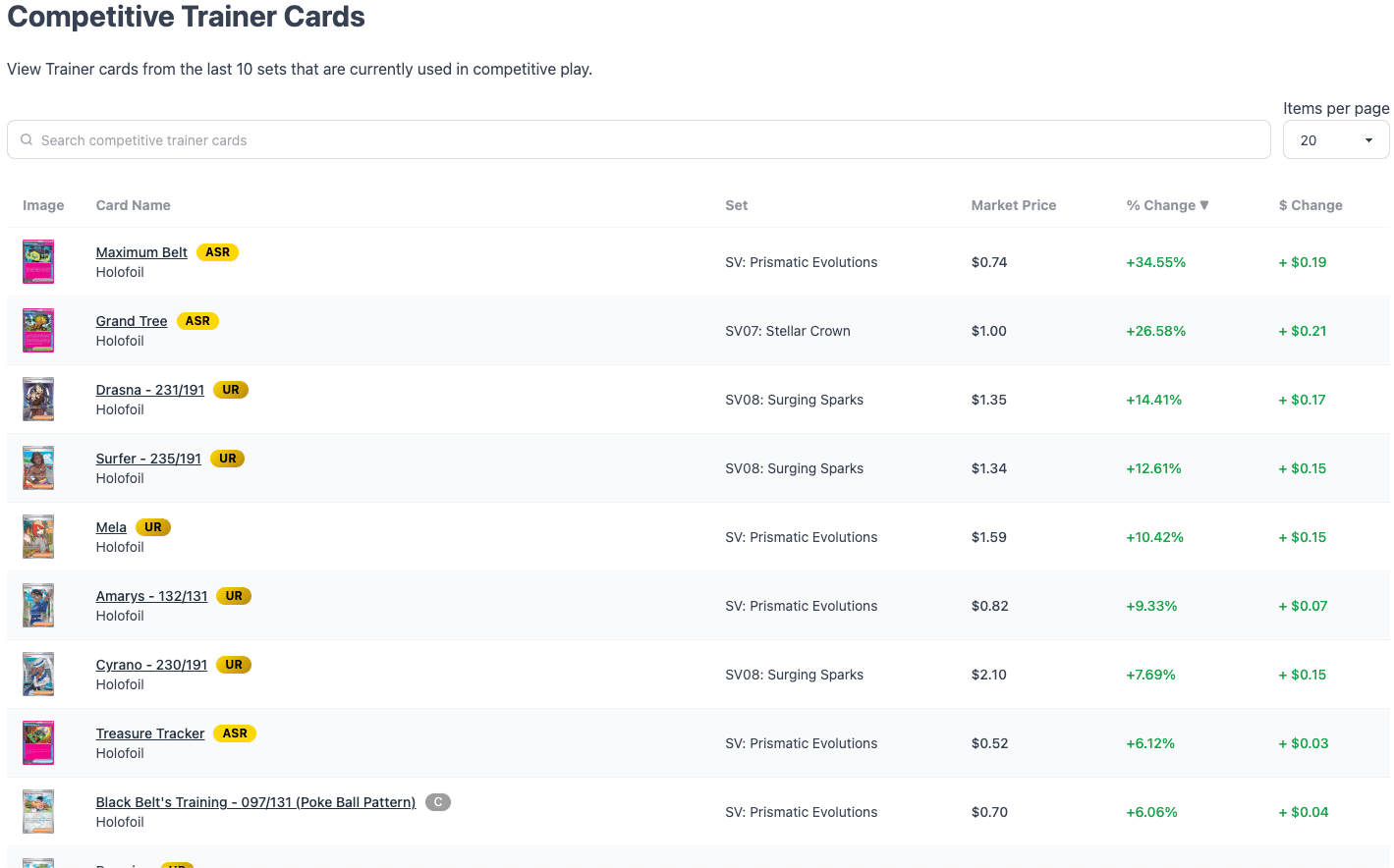Click the Amarys card thumbnail
This screenshot has height=868, width=1394.
coord(38,605)
